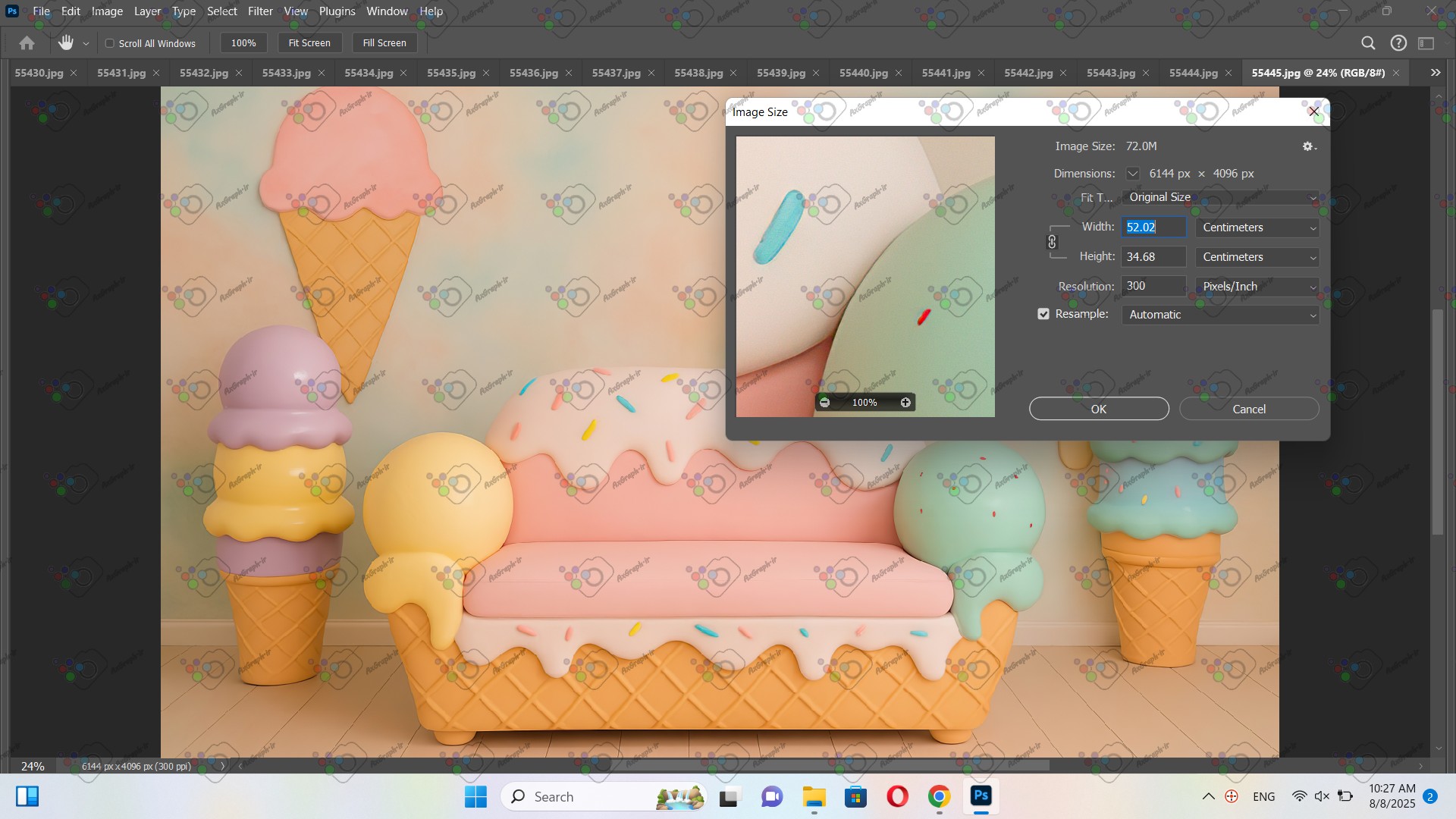Open the Help question mark icon
1456x819 pixels.
coord(1398,43)
